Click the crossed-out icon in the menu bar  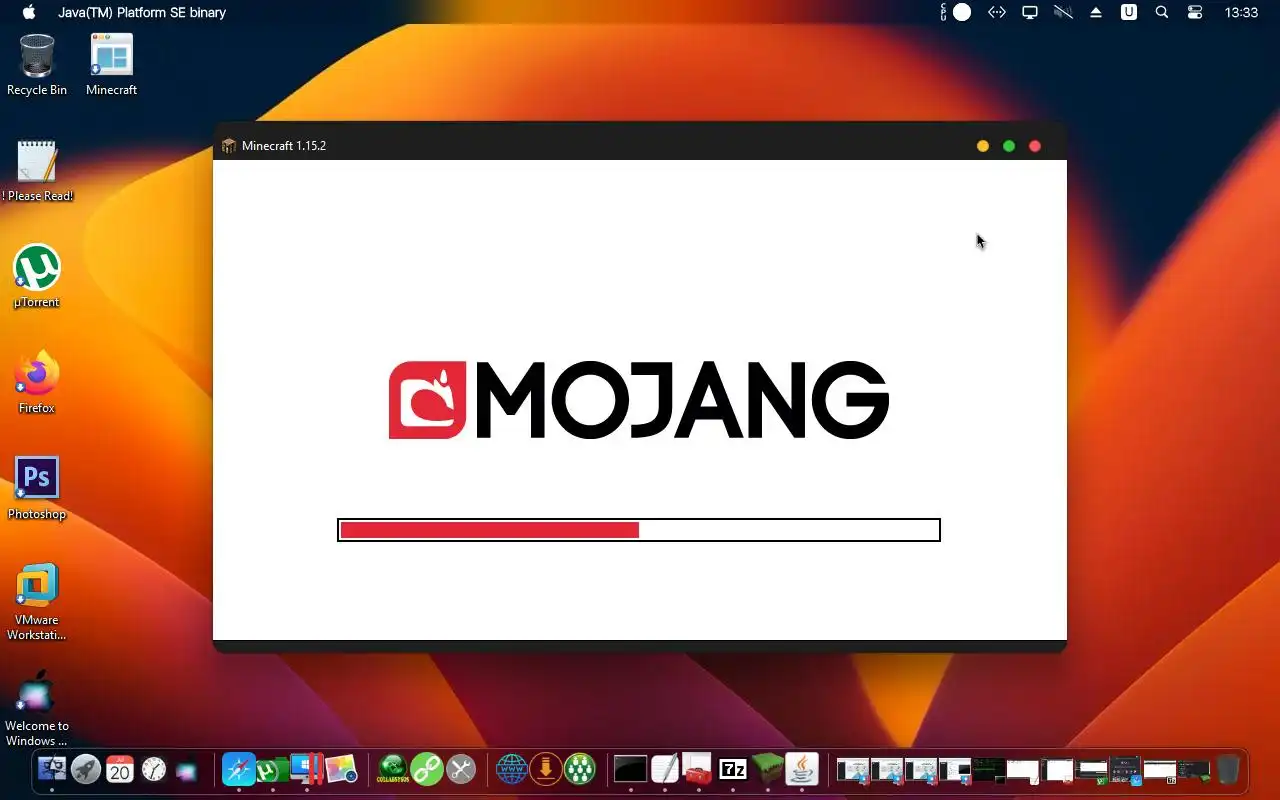pyautogui.click(x=1063, y=12)
